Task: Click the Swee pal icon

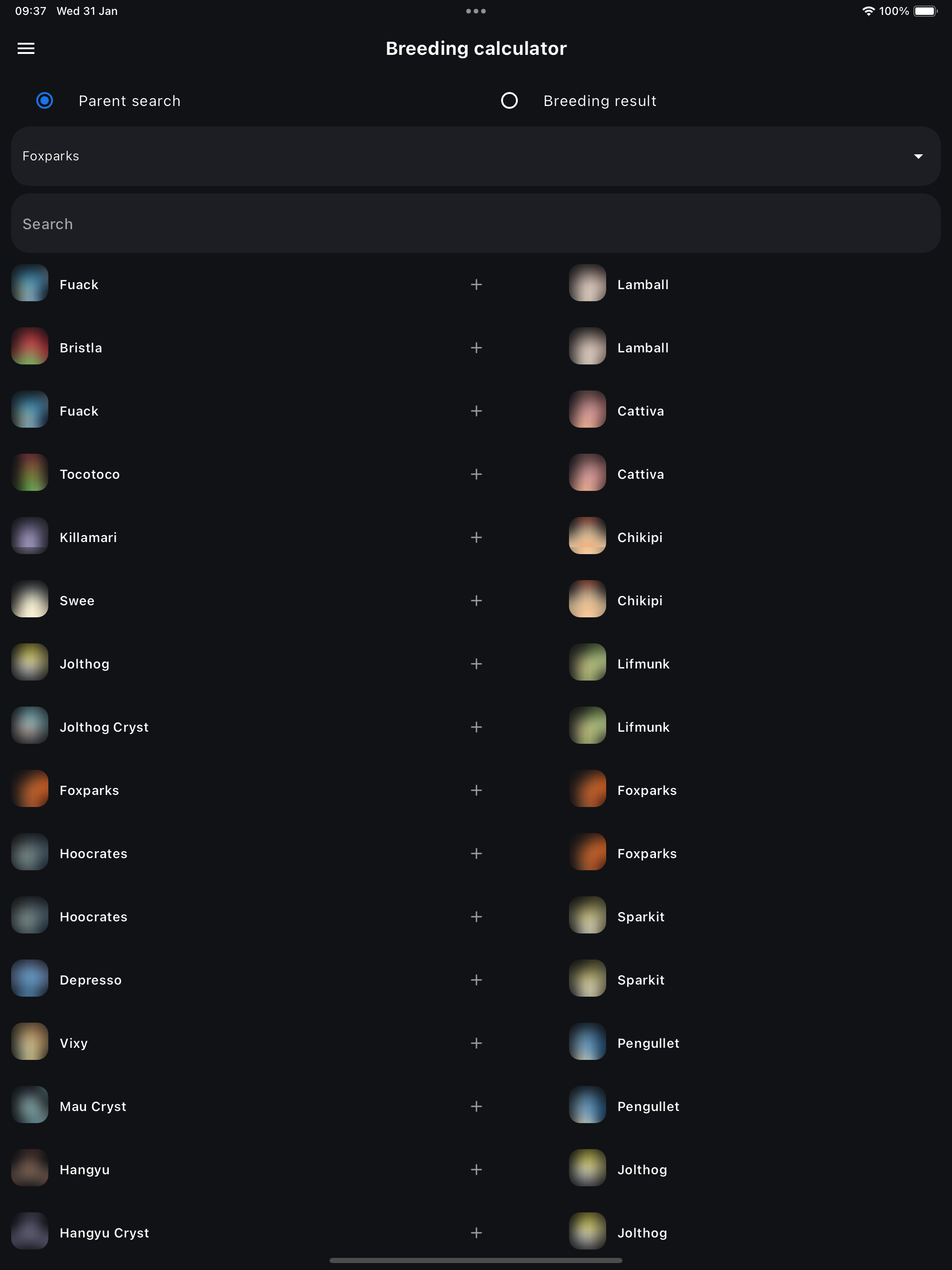Action: (30, 599)
